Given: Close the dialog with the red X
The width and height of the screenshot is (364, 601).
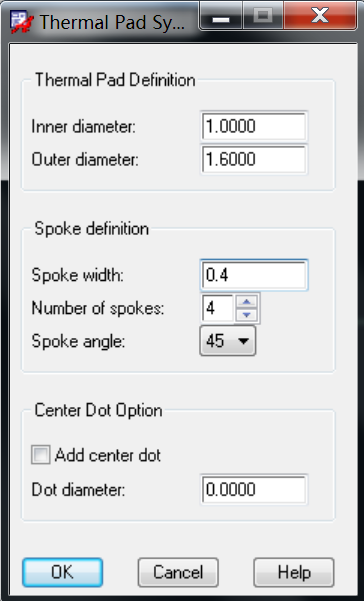Looking at the screenshot, I should 320,16.
